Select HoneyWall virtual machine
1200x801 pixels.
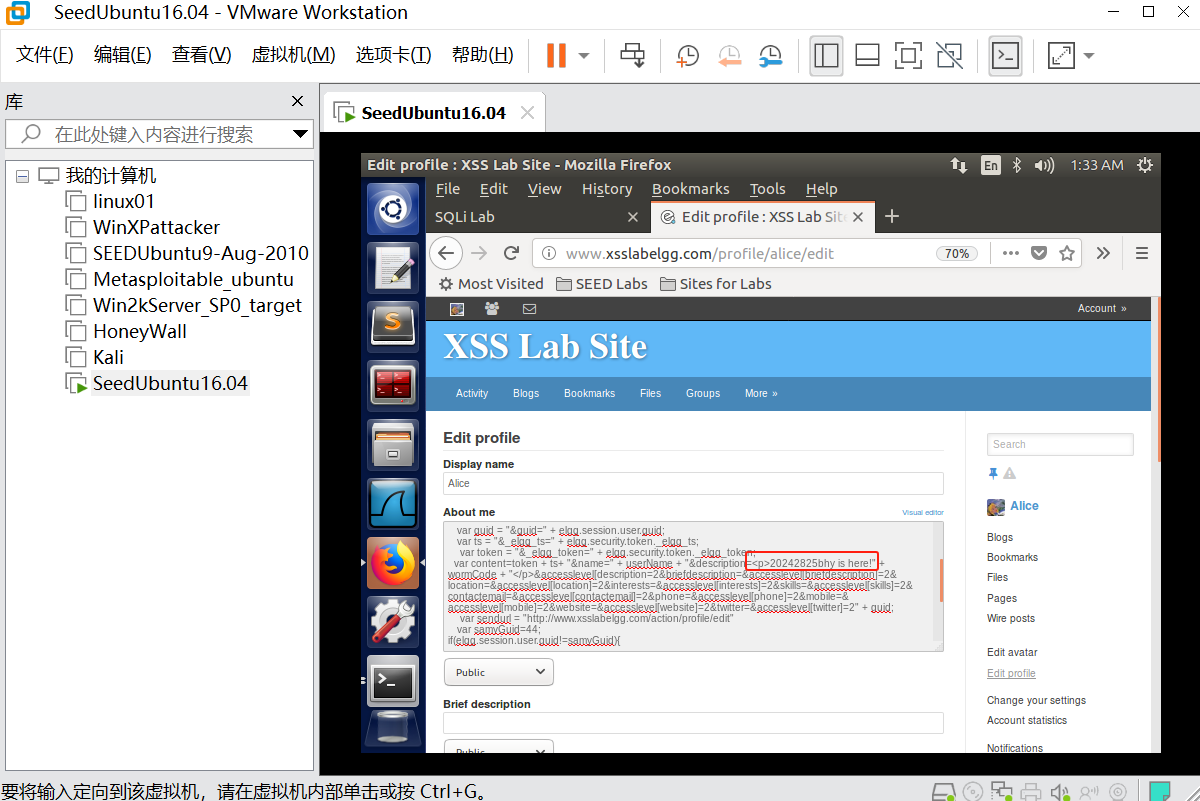140,331
